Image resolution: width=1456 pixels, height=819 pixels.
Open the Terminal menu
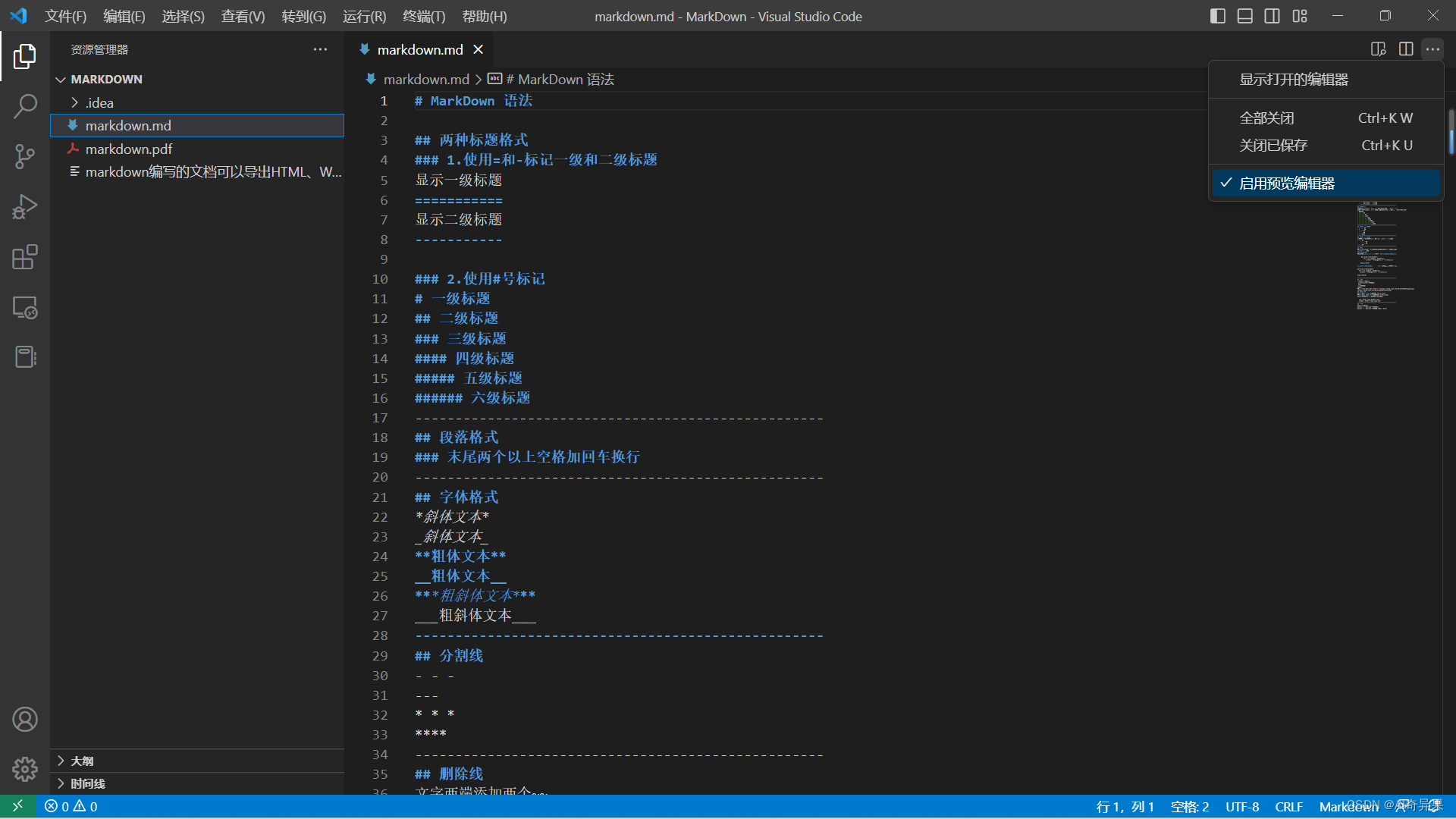pos(423,16)
